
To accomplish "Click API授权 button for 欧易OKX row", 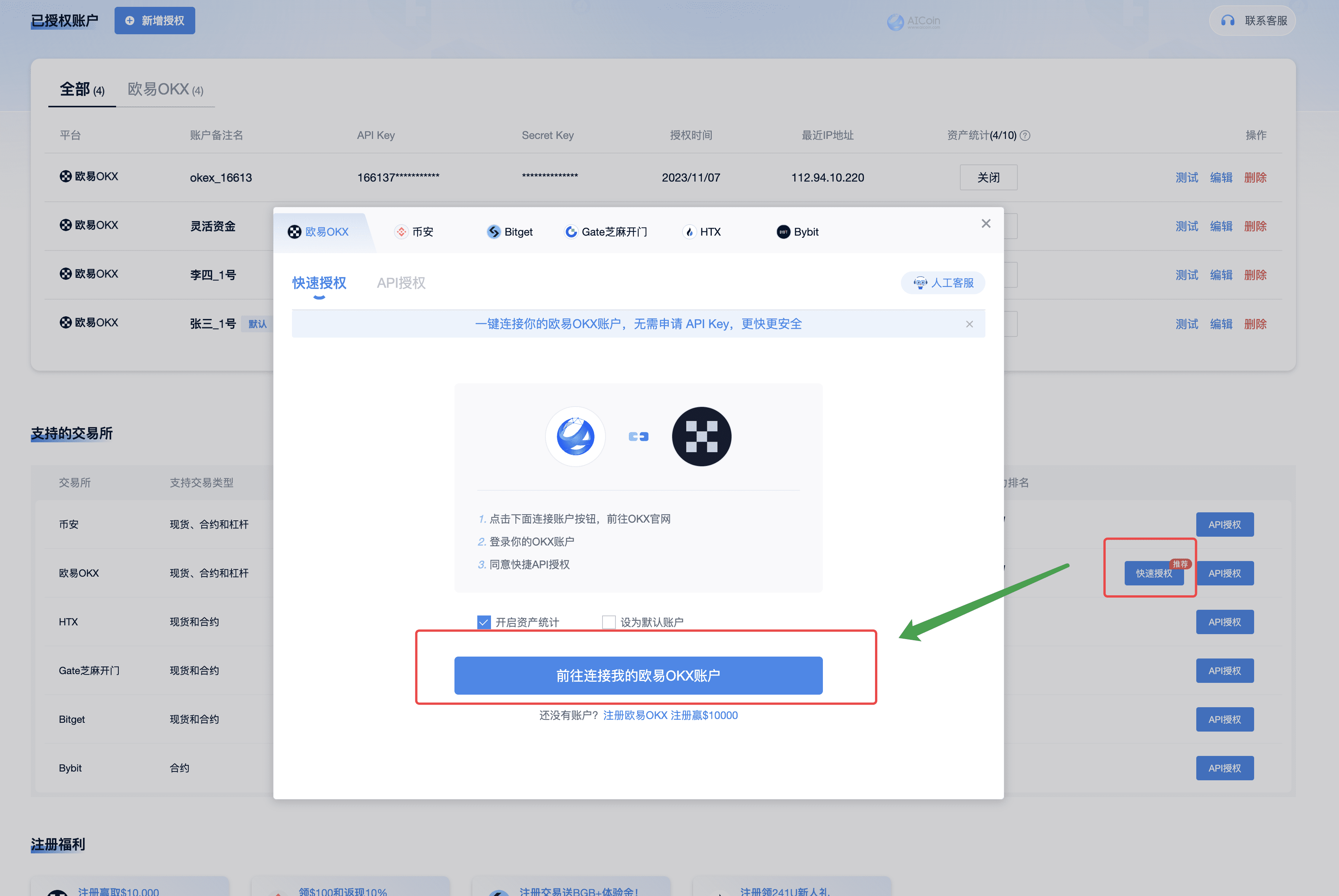I will (1225, 573).
